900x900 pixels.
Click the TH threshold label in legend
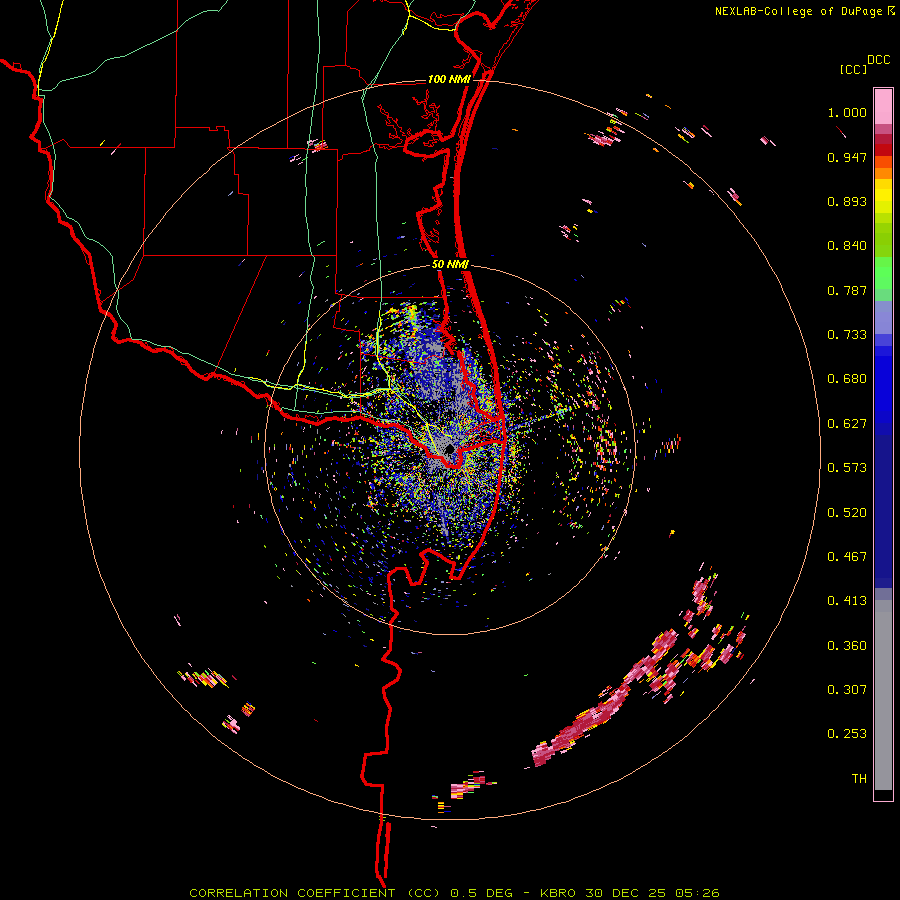859,779
